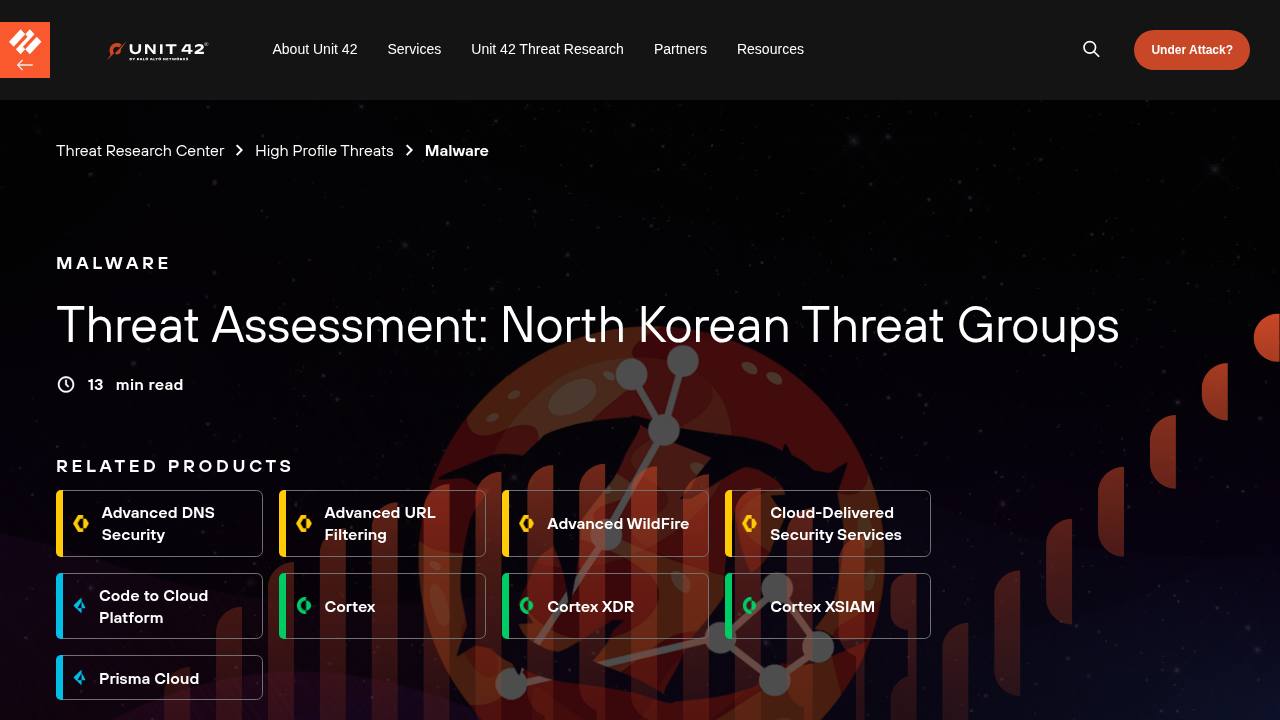
Task: Open the Unit 42 home logo
Action: 157,50
